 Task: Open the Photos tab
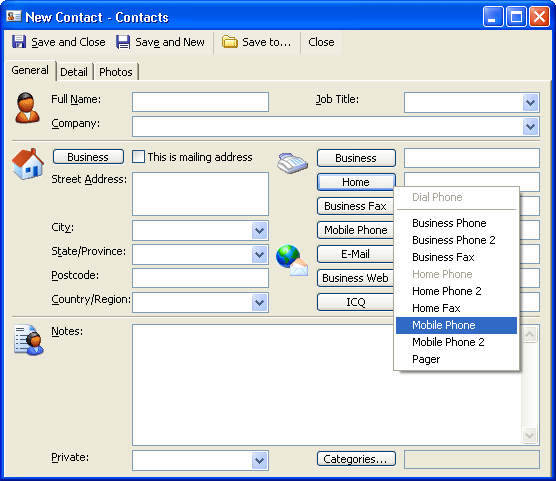pos(116,72)
